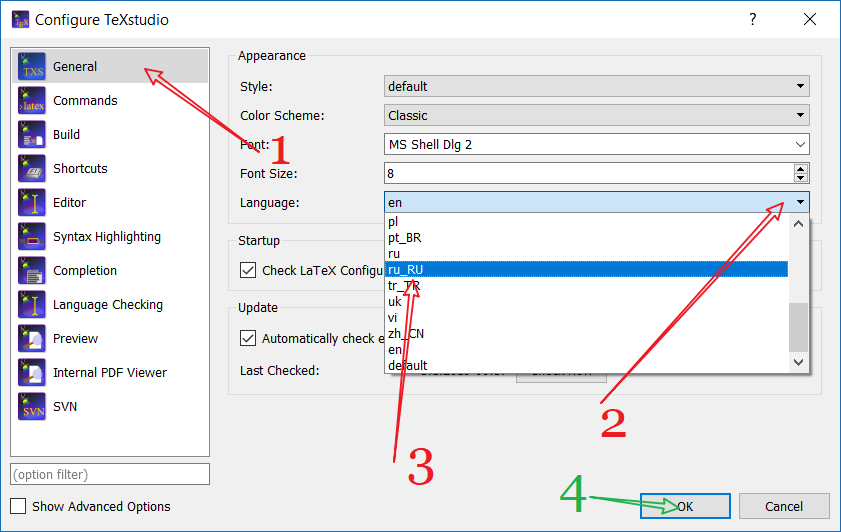
Task: Switch to the Build settings page
Action: click(x=110, y=134)
